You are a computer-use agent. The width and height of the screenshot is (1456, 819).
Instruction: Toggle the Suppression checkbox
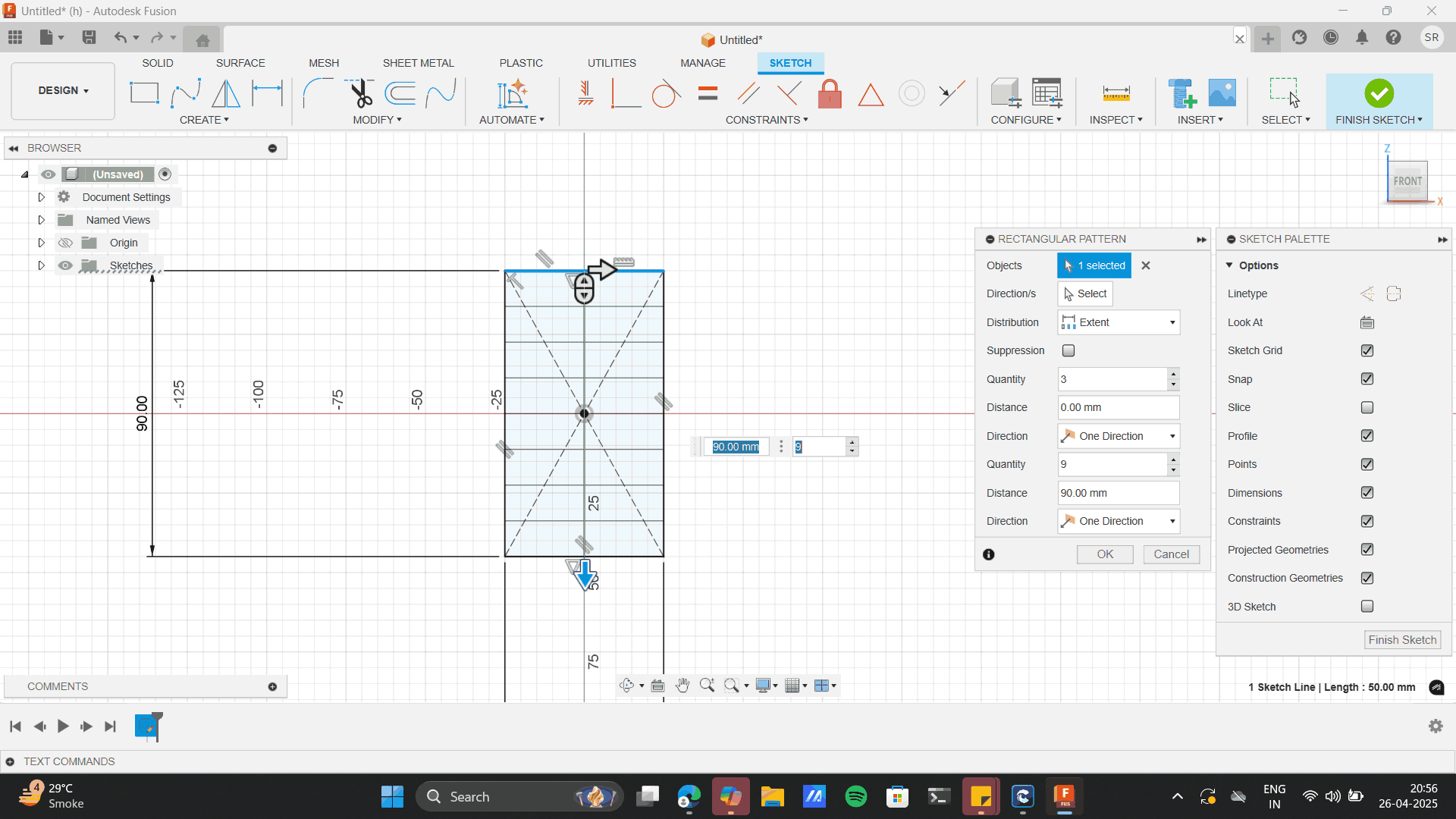(x=1068, y=350)
